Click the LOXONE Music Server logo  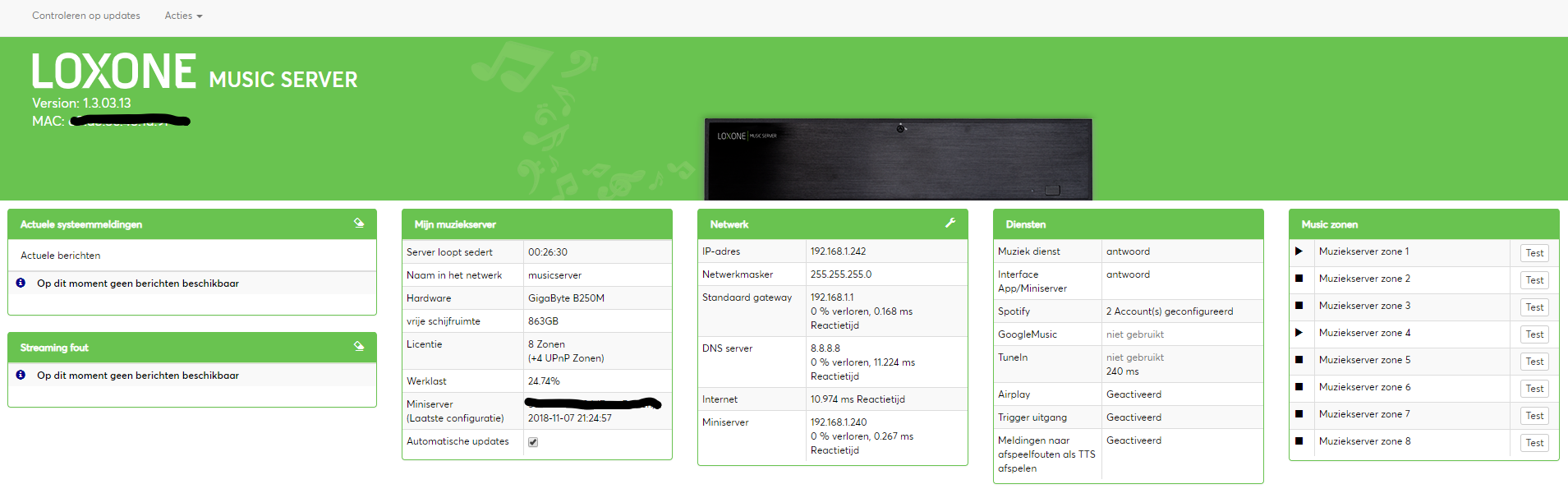point(195,71)
